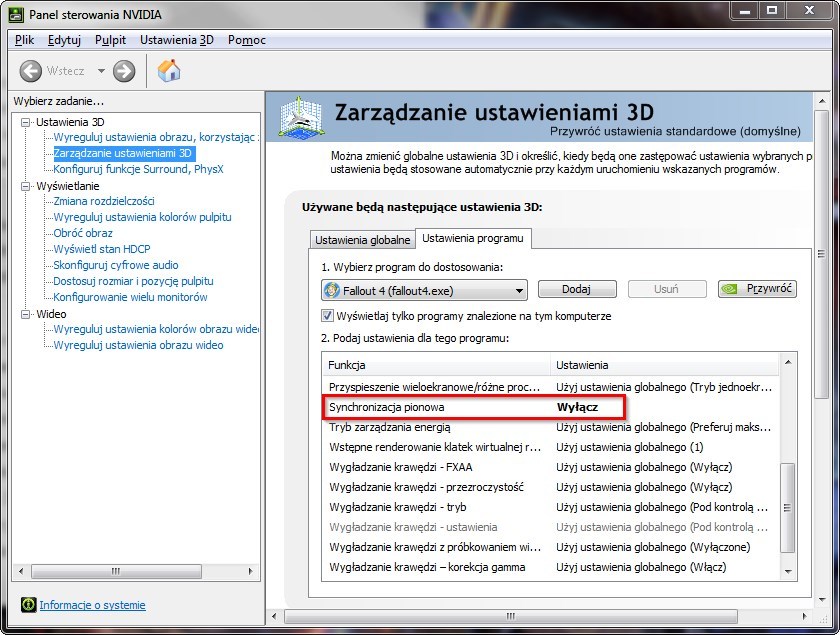Click task tree scroll left arrow
Screen dimensions: 840x635
(21, 571)
